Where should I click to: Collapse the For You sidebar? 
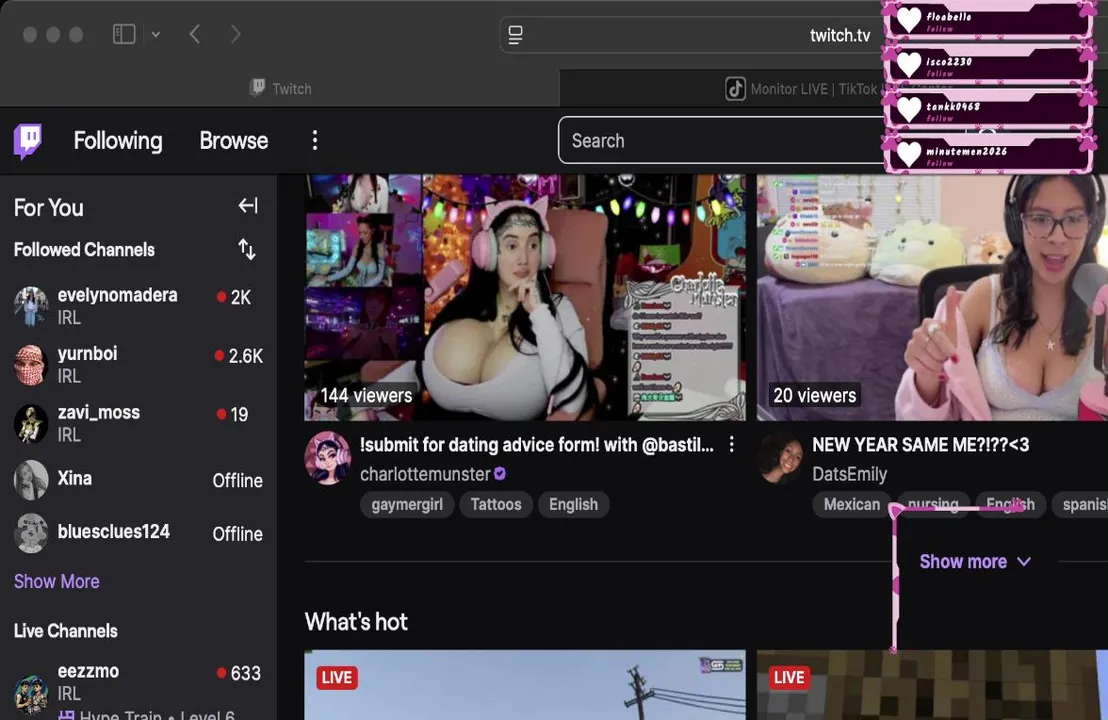pyautogui.click(x=248, y=206)
